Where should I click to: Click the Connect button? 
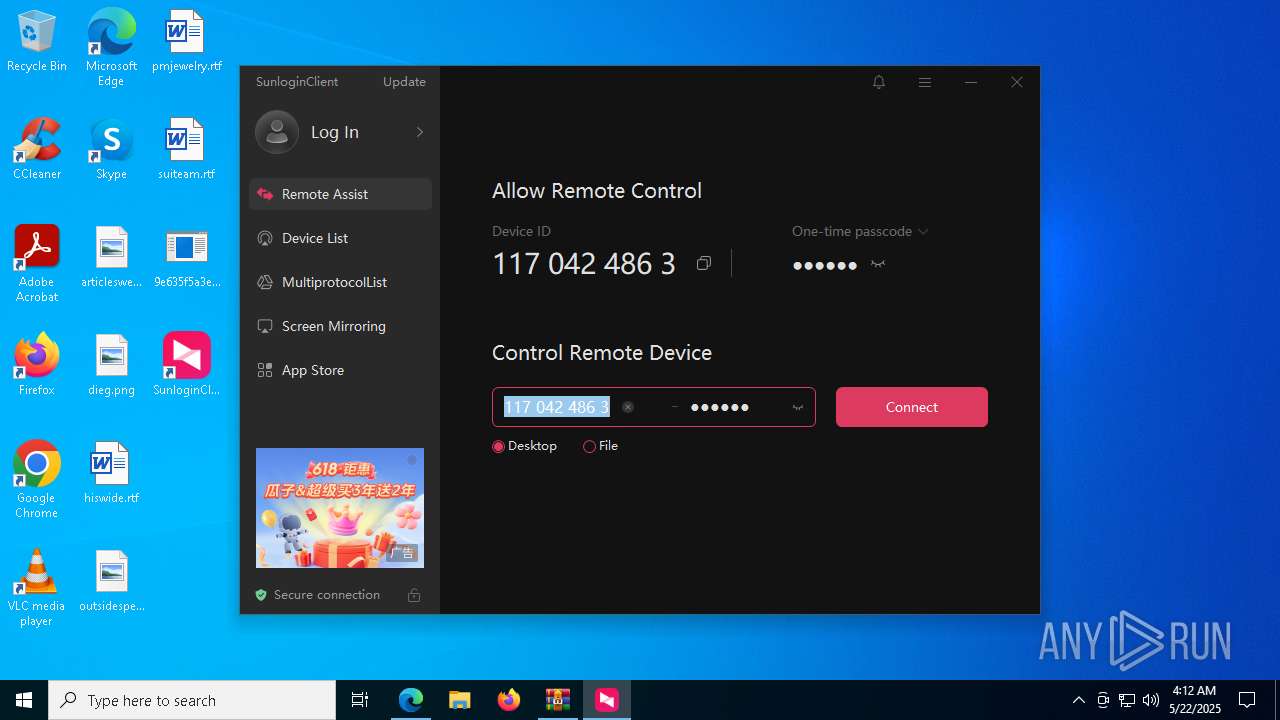click(x=912, y=407)
